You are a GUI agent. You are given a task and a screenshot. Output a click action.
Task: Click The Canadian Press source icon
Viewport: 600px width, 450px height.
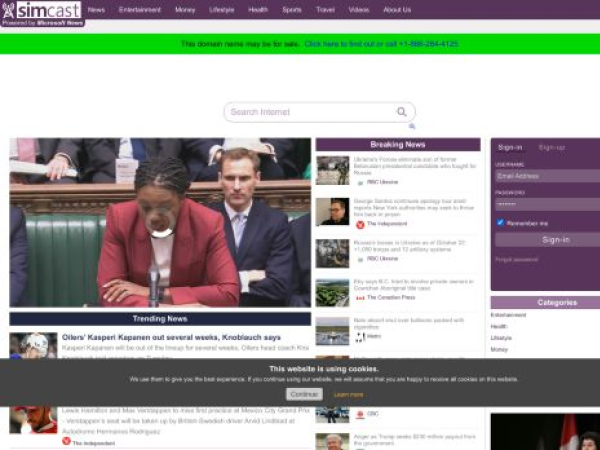tap(360, 297)
